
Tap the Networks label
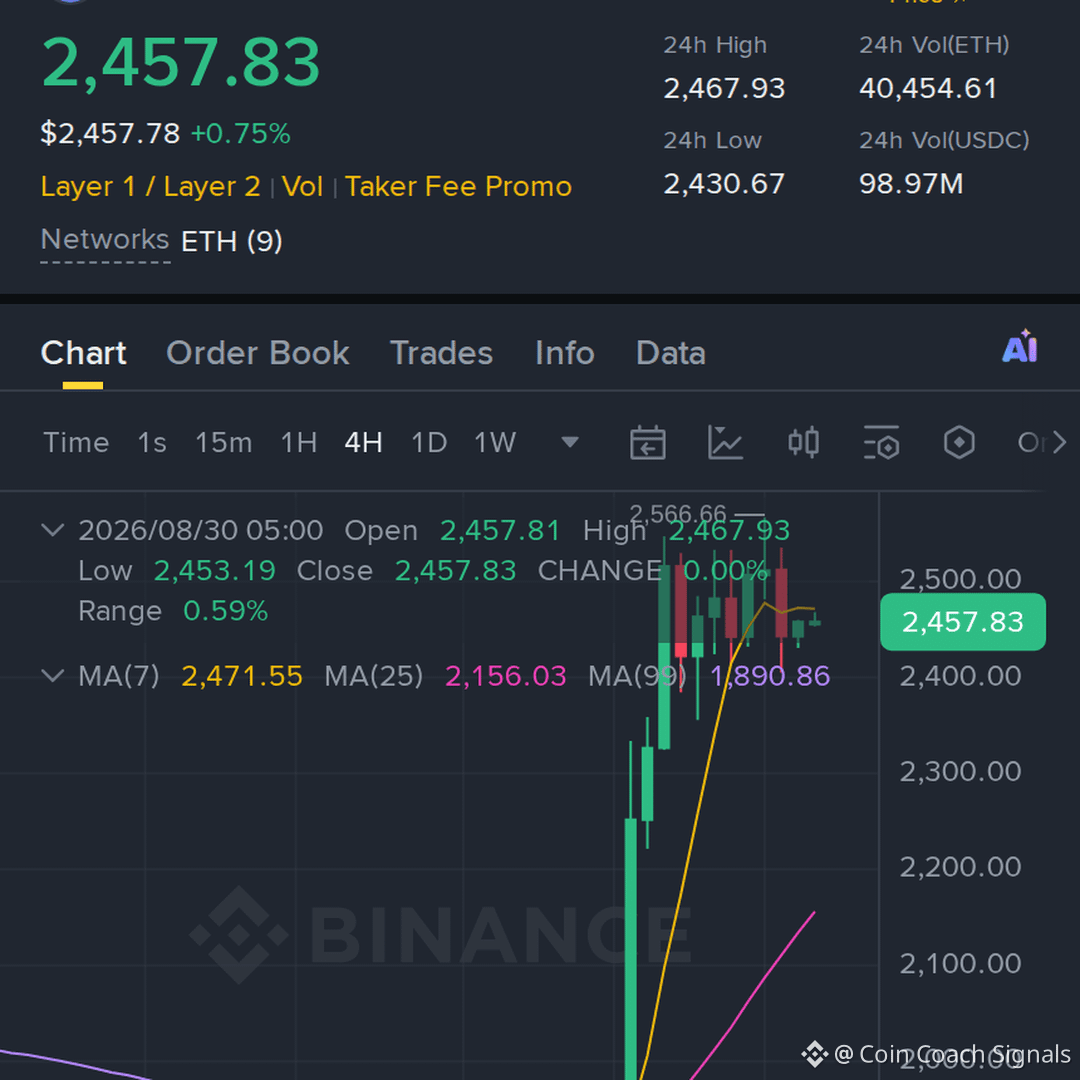point(105,240)
